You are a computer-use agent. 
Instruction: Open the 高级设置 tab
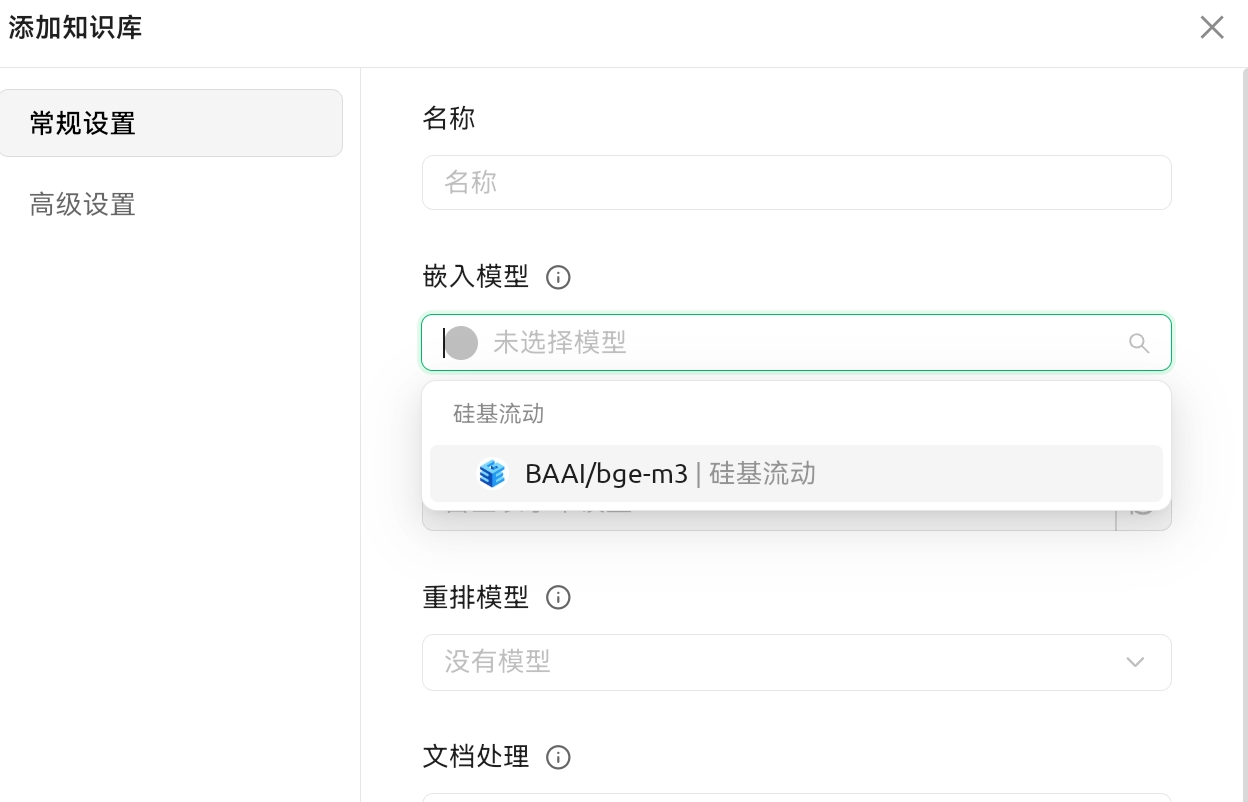pyautogui.click(x=83, y=205)
